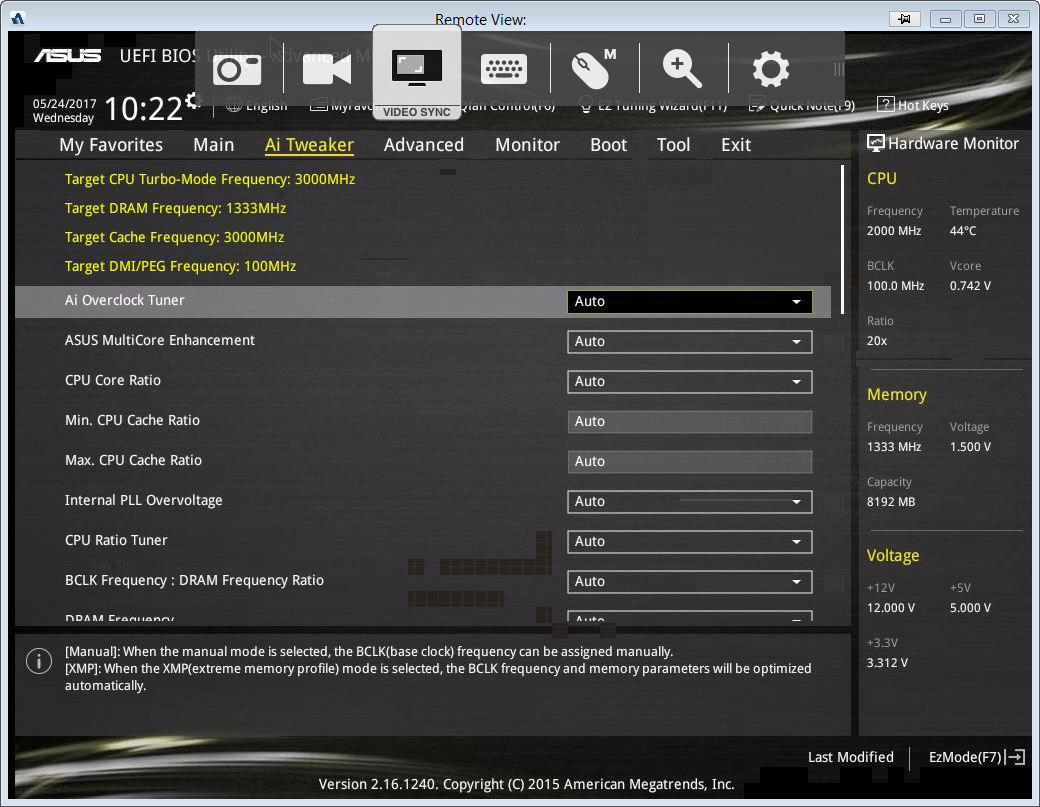This screenshot has width=1040, height=807.
Task: Click the info icon in help panel
Action: click(39, 661)
